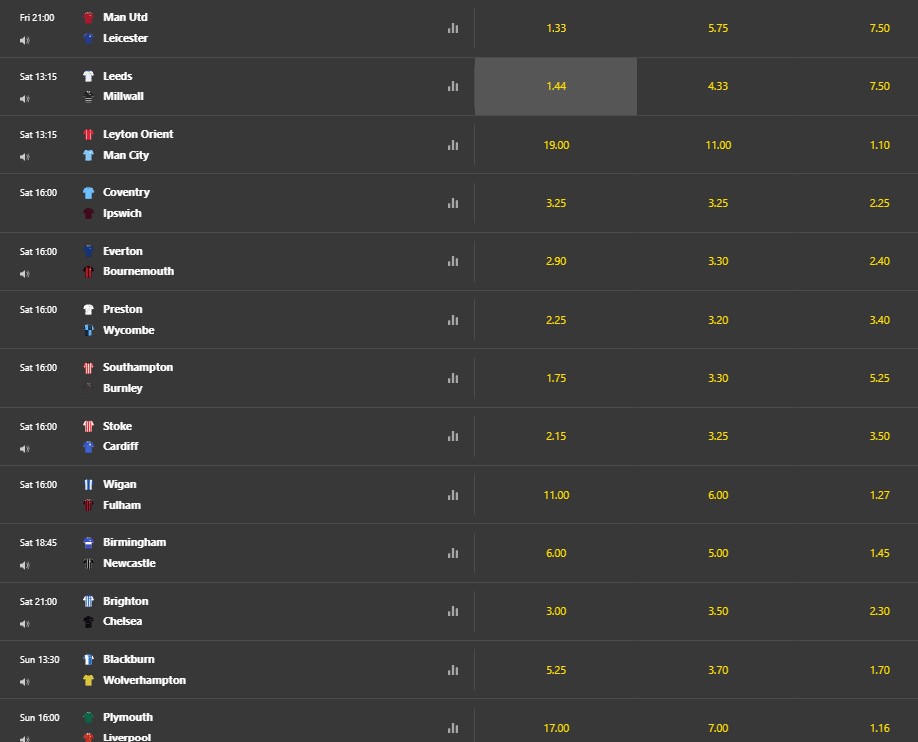Click audio speaker icon under Sat 13:15 Leyton Orient
The height and width of the screenshot is (742, 918).
(25, 156)
